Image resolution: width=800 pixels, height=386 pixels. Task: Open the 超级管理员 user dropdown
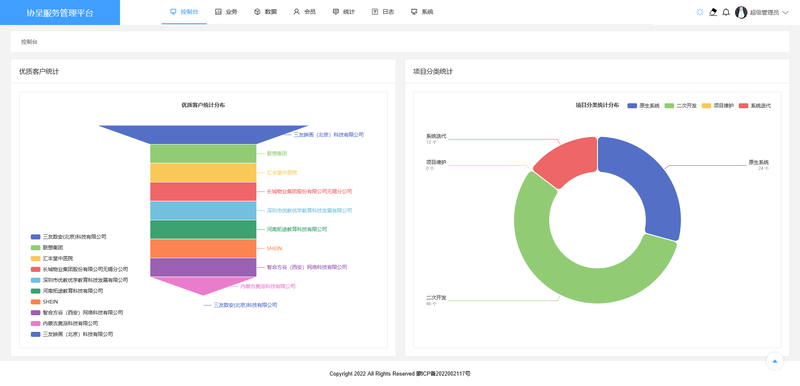pyautogui.click(x=762, y=13)
